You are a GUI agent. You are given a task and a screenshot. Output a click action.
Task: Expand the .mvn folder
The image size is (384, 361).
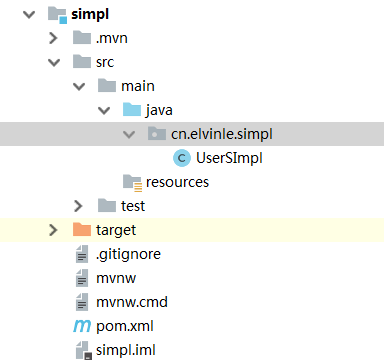click(x=53, y=38)
